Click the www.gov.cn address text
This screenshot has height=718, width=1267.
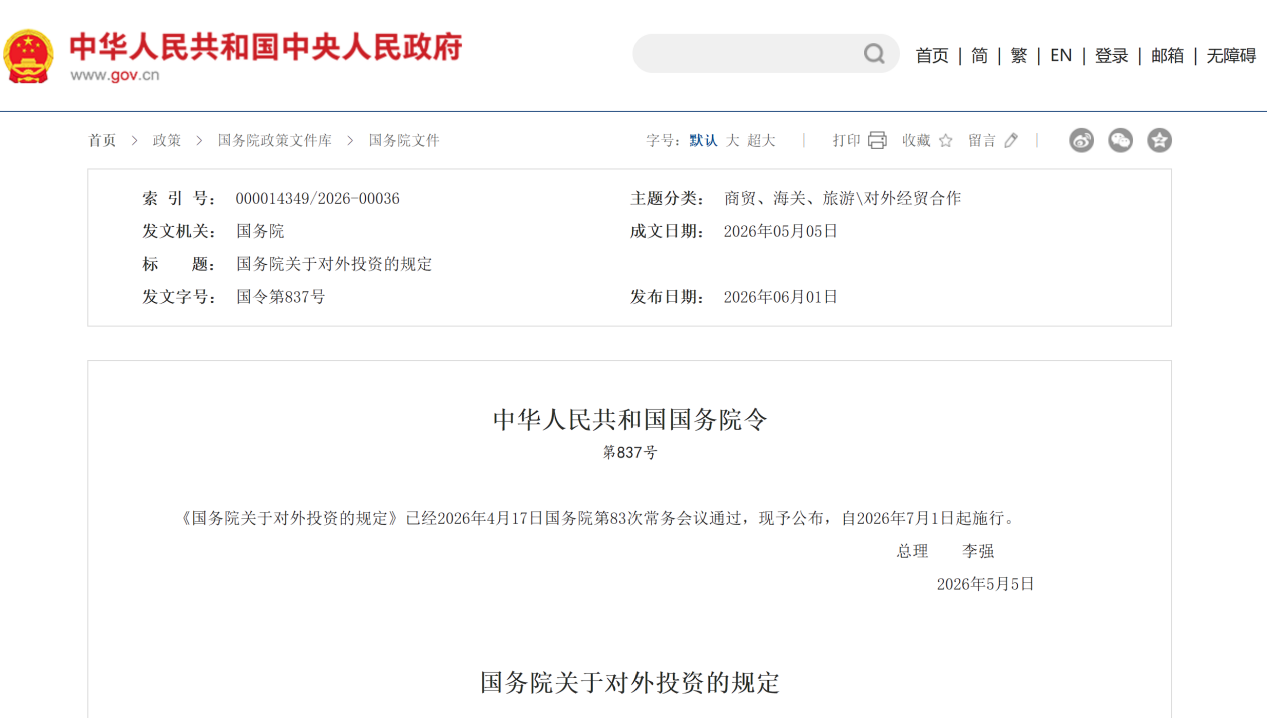[x=115, y=74]
